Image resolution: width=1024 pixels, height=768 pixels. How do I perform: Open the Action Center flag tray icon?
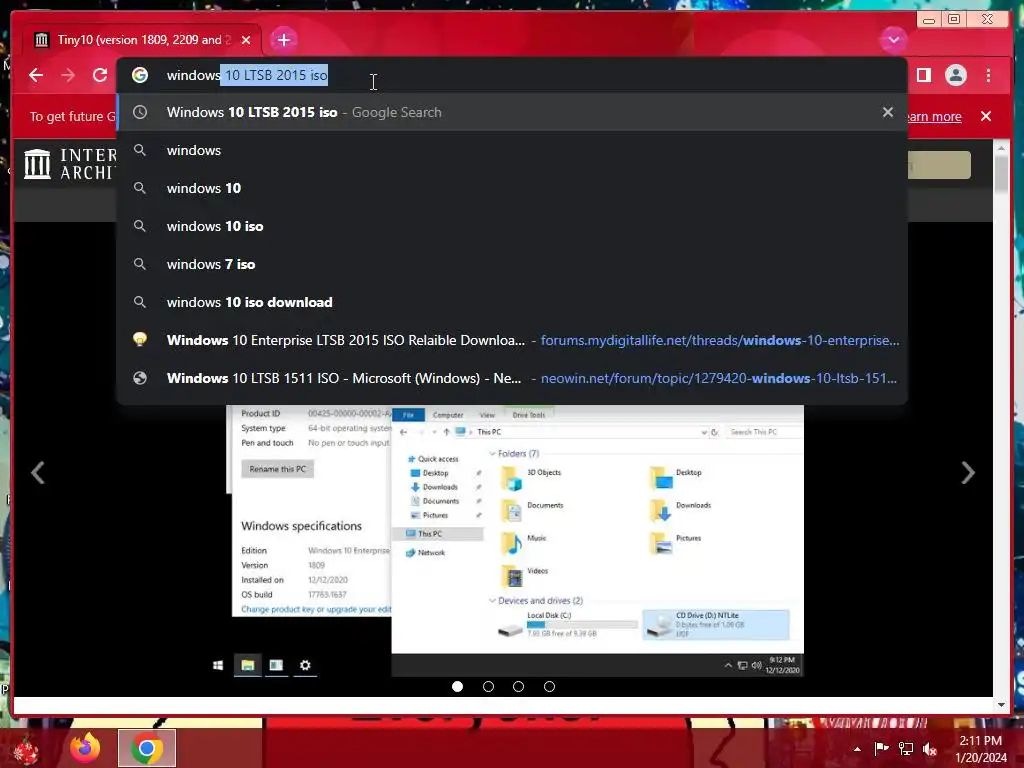click(882, 748)
